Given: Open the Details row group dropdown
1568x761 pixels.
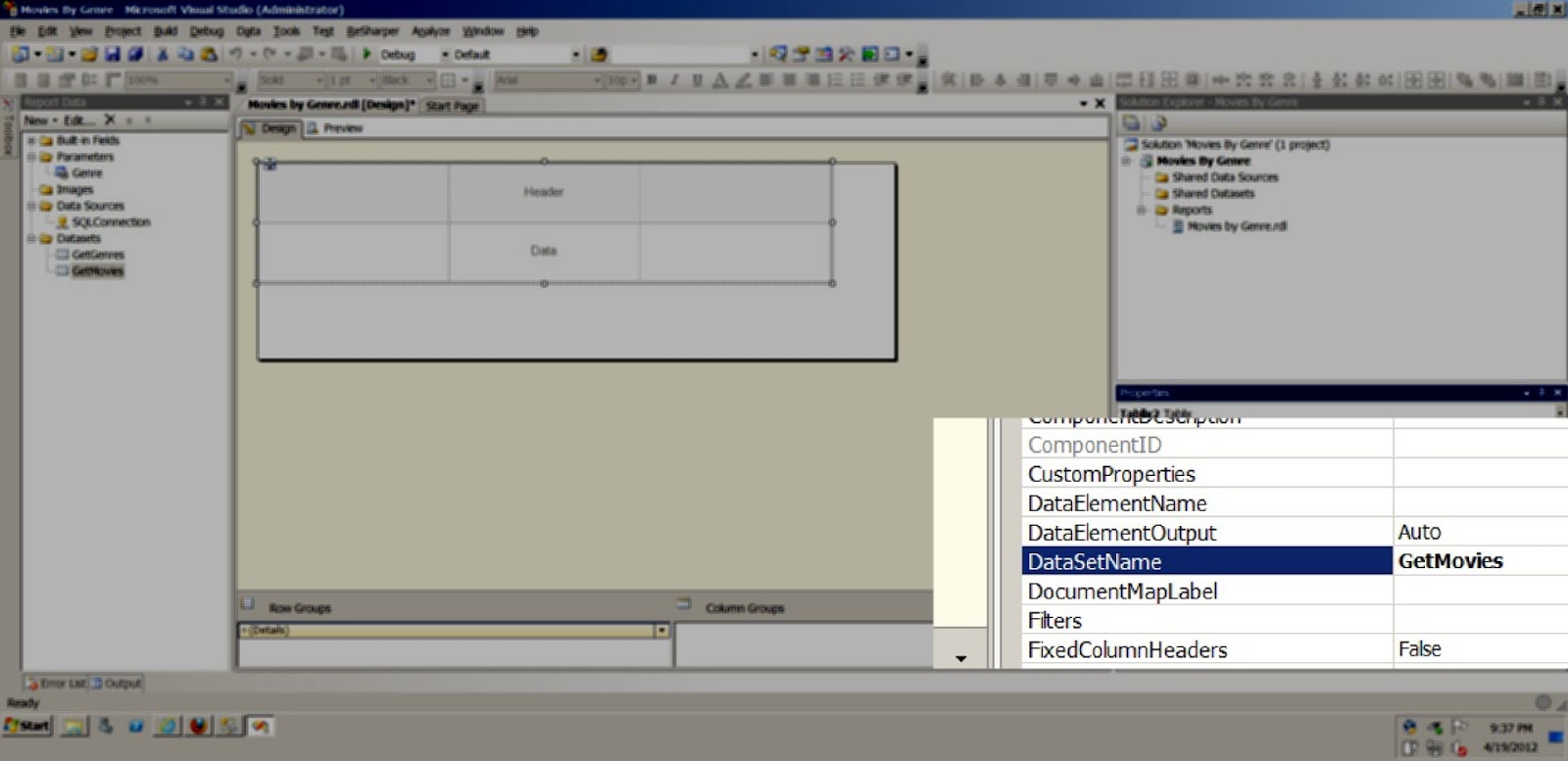Looking at the screenshot, I should click(661, 631).
